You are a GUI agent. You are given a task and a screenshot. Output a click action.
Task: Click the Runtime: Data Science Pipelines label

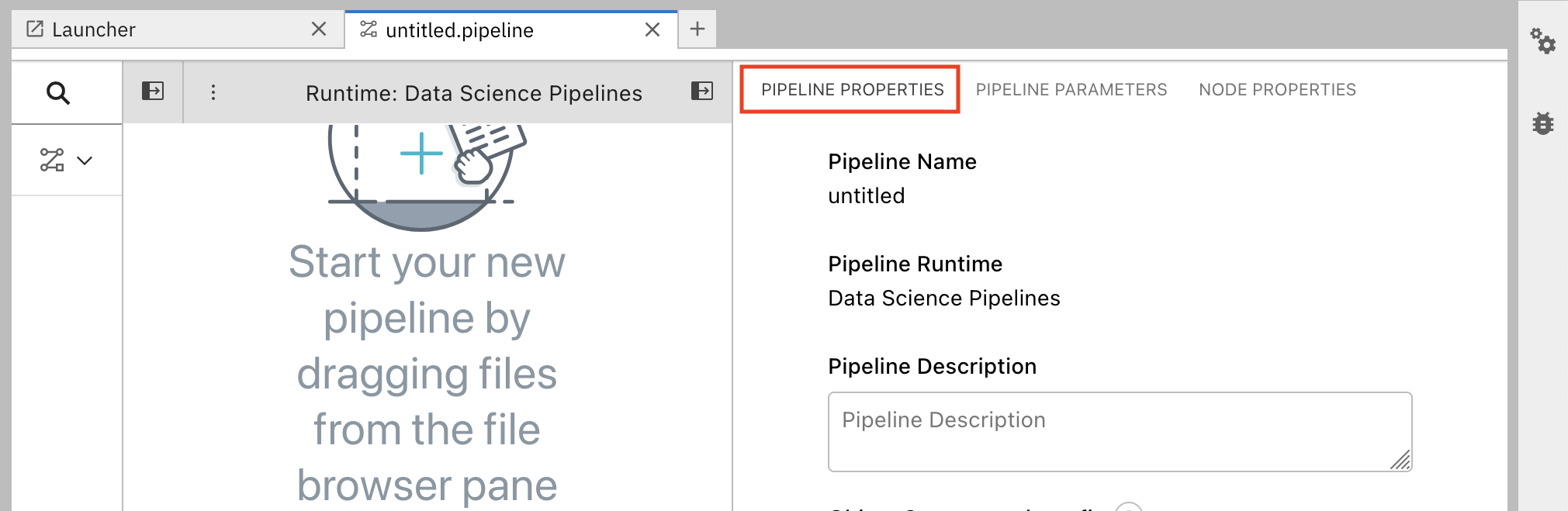(x=474, y=93)
